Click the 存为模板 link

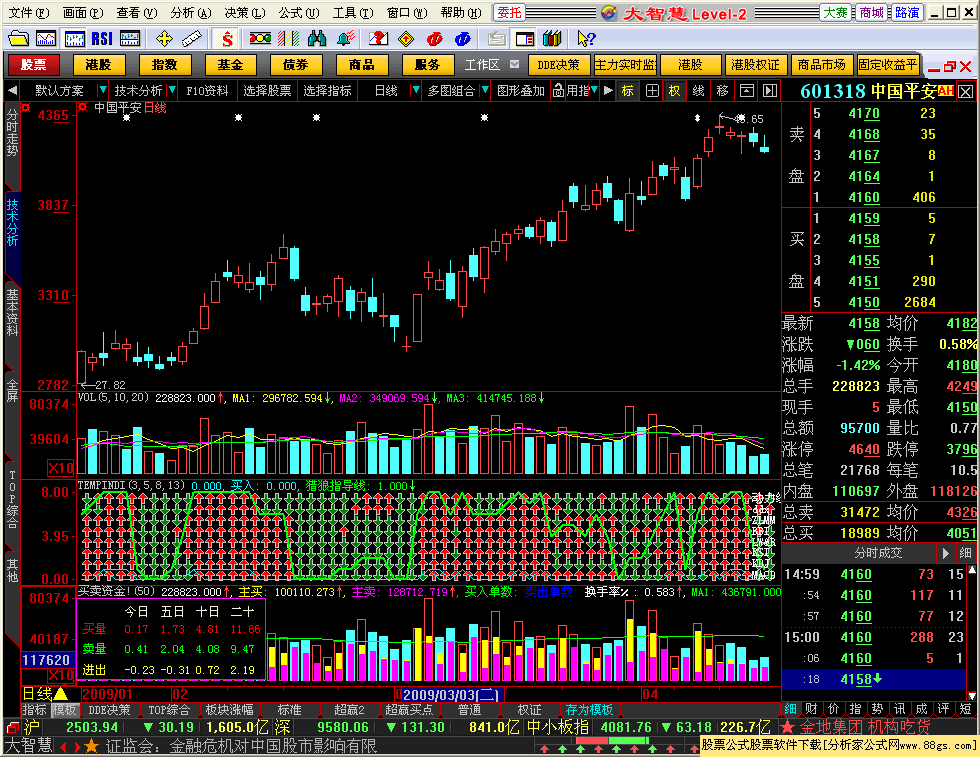[x=589, y=710]
